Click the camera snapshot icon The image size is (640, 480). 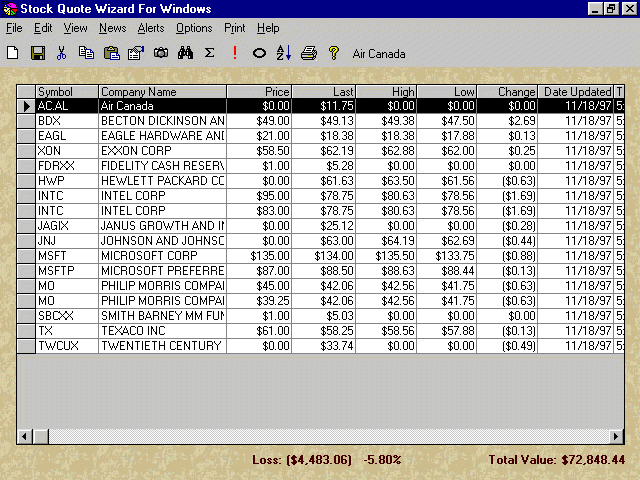coord(160,53)
